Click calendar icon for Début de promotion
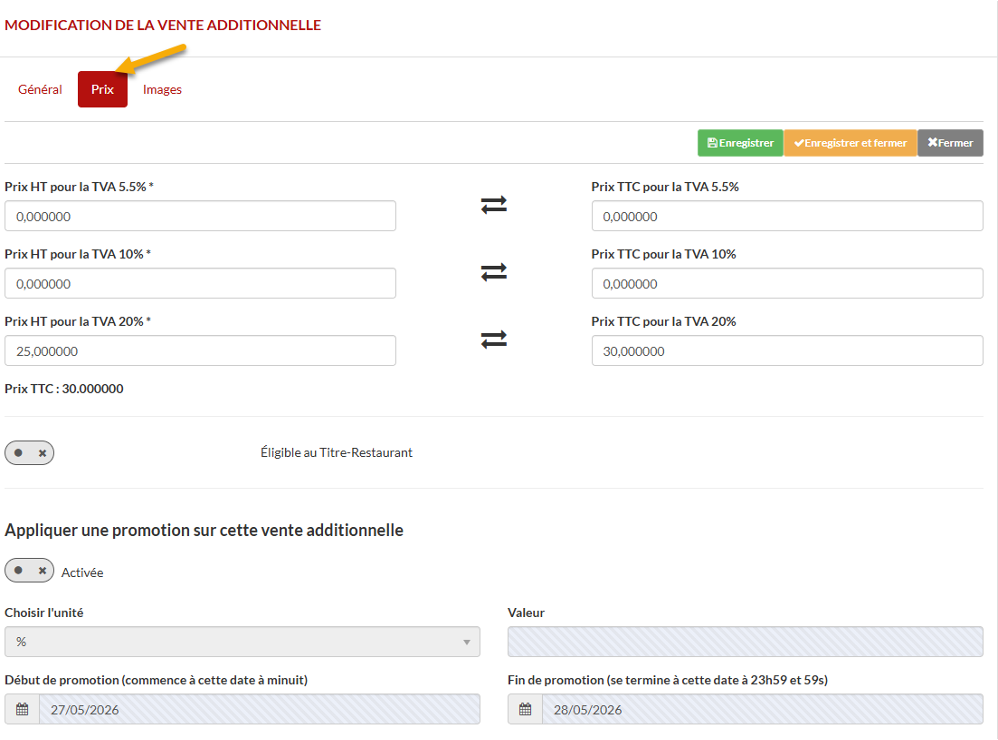Screen dimensions: 998x740 [22, 709]
